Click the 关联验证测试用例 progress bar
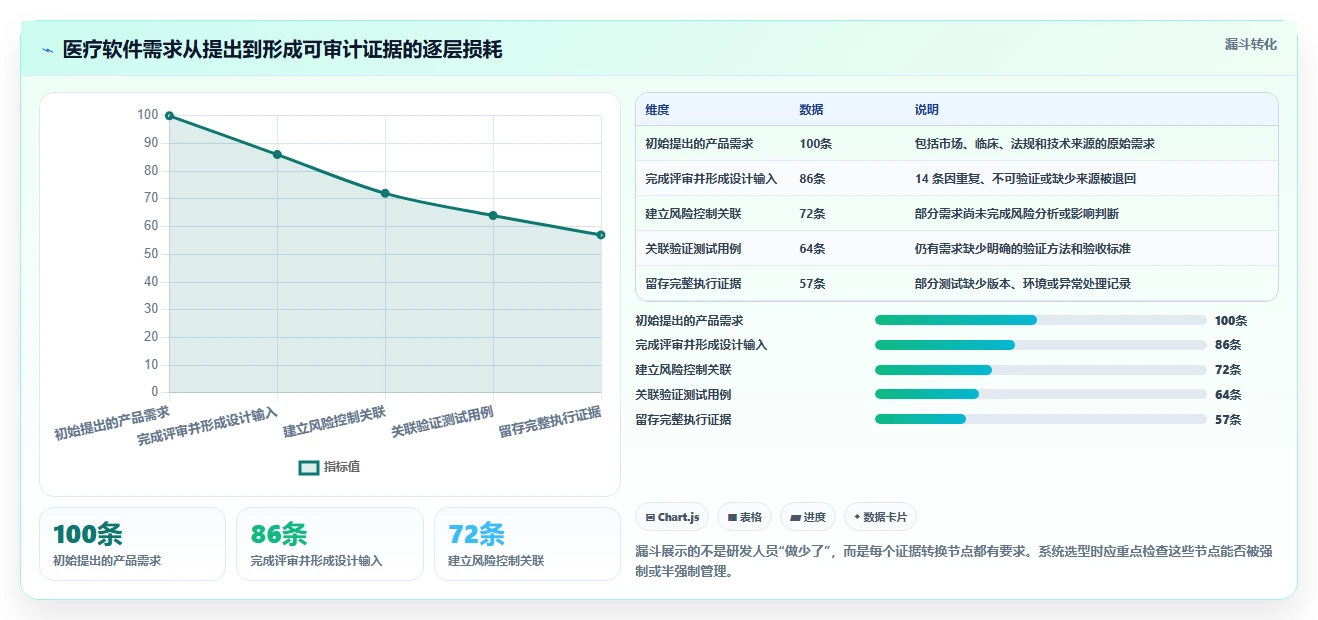 pos(1040,394)
